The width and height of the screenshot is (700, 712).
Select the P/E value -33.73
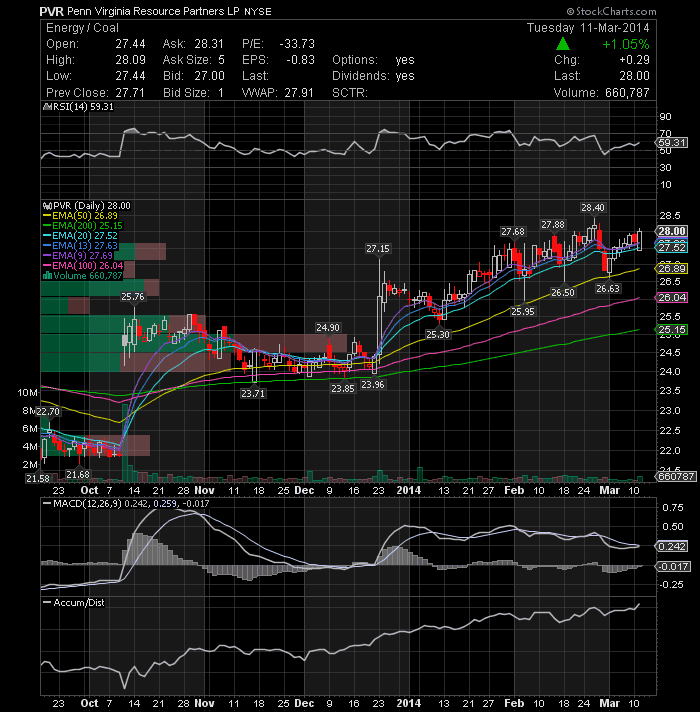[297, 44]
